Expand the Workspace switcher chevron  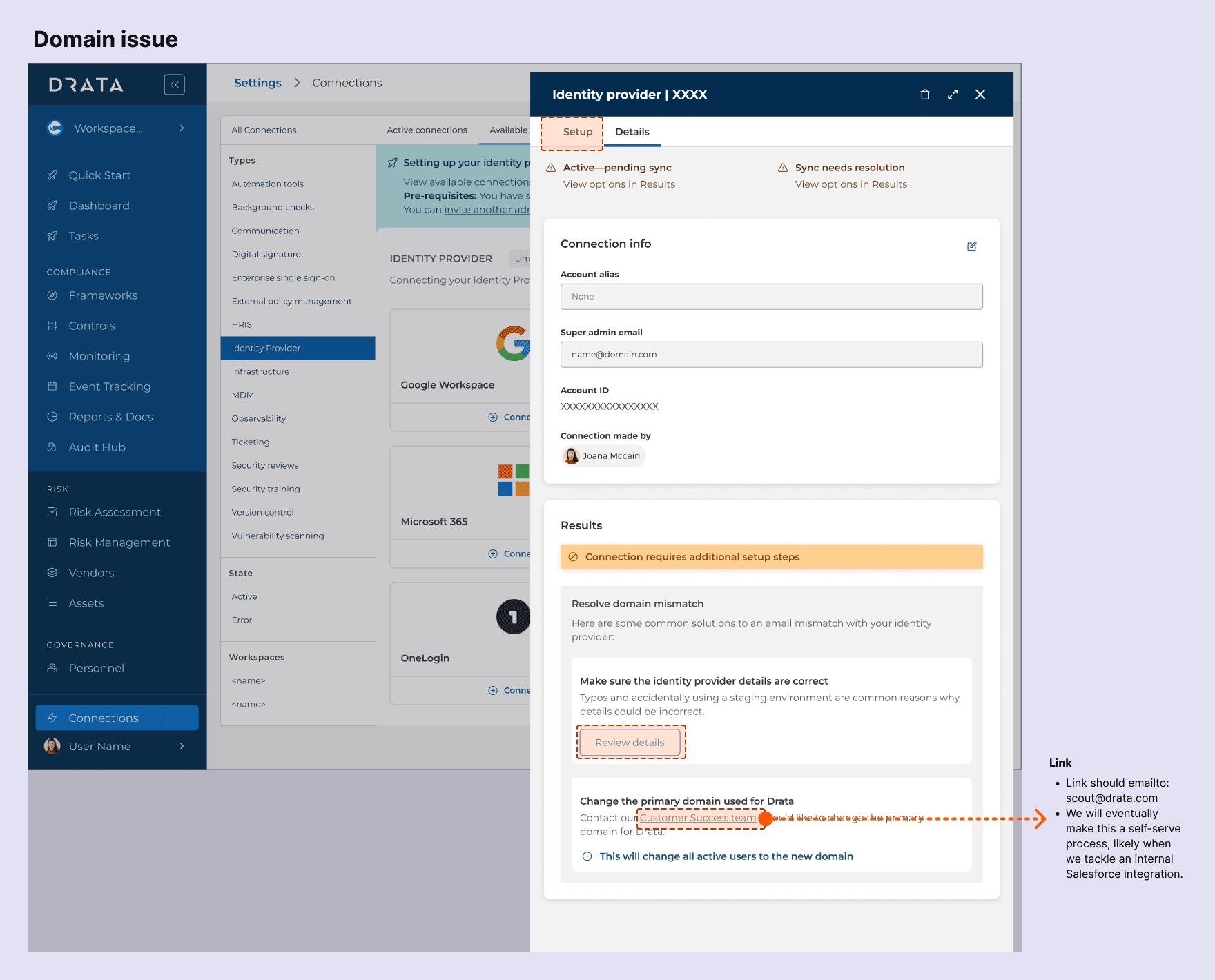pyautogui.click(x=182, y=128)
